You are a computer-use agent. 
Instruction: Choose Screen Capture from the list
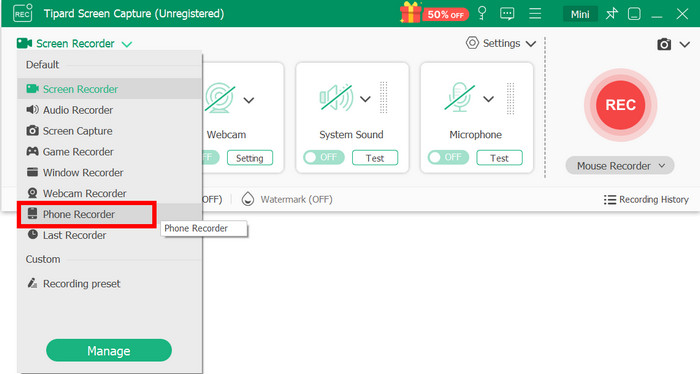point(109,131)
